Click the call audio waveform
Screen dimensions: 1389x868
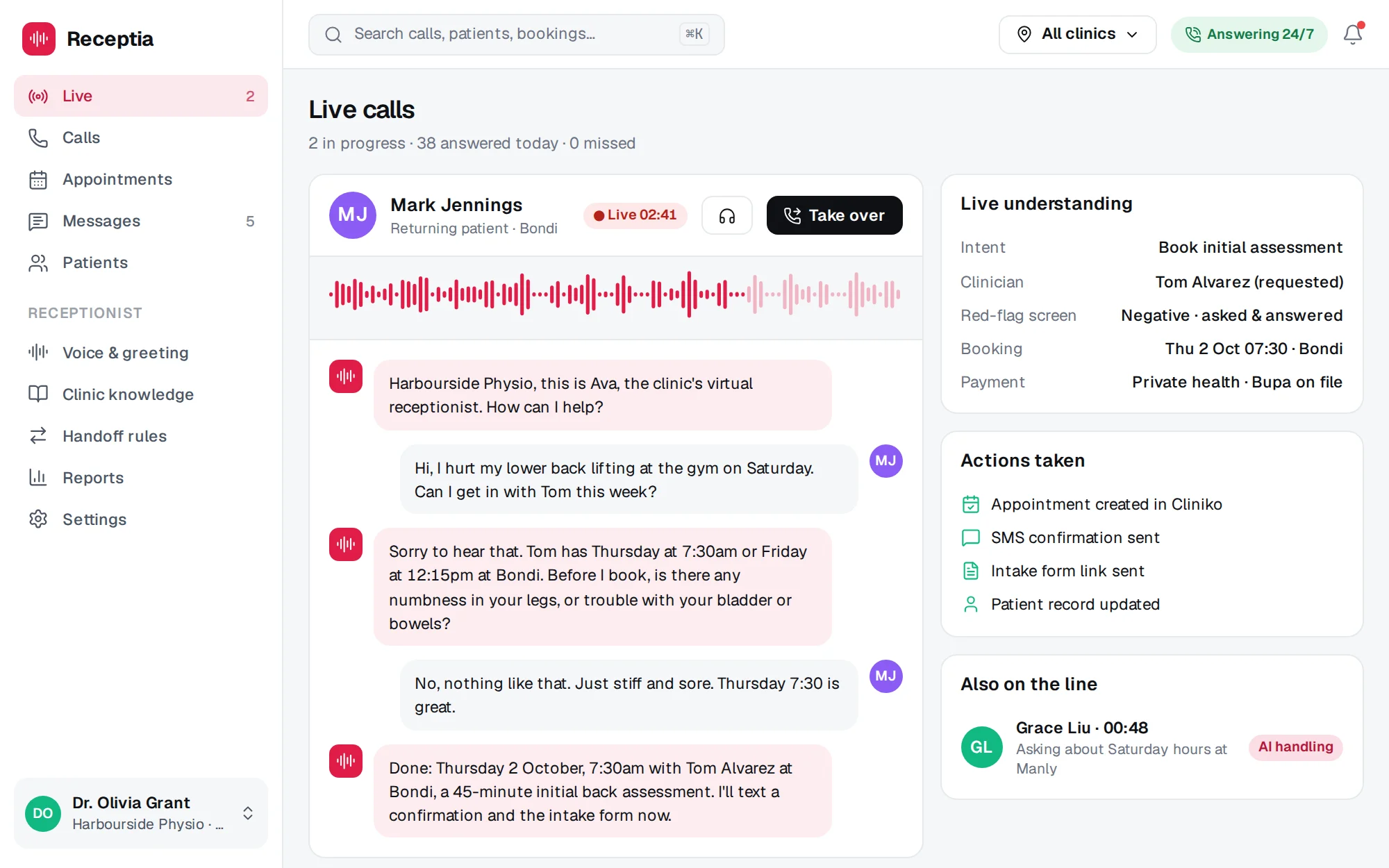pyautogui.click(x=615, y=294)
